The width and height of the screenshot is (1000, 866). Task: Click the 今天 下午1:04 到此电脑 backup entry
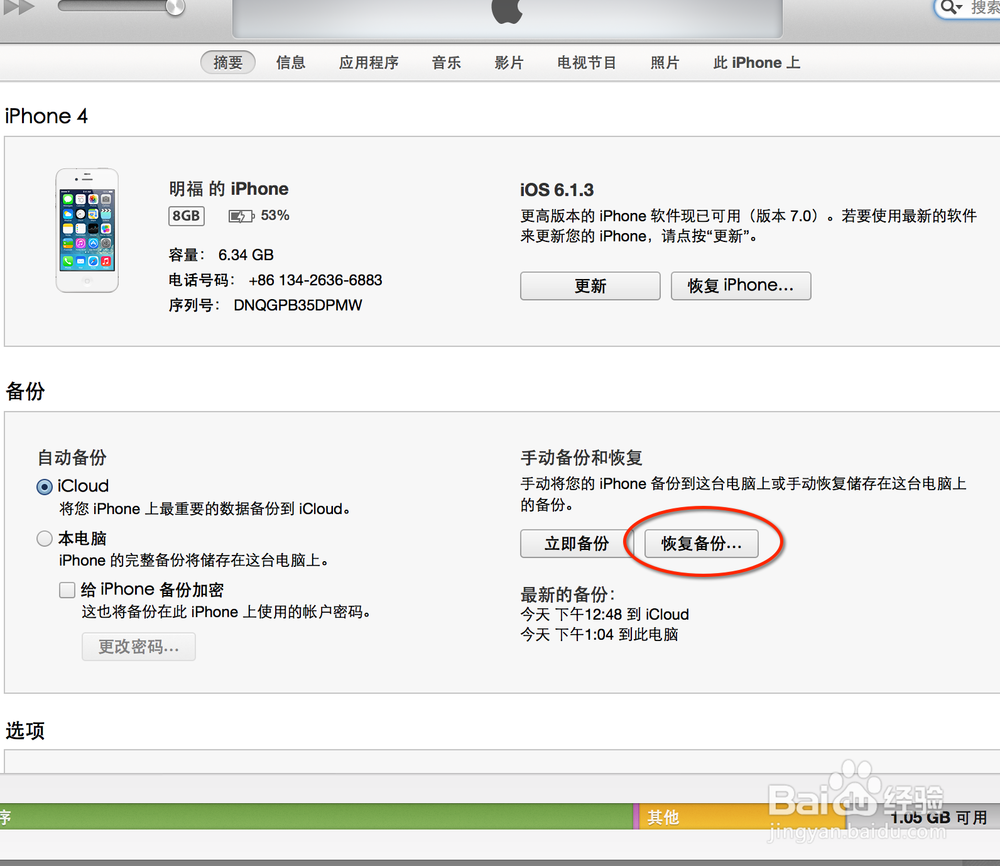coord(599,635)
